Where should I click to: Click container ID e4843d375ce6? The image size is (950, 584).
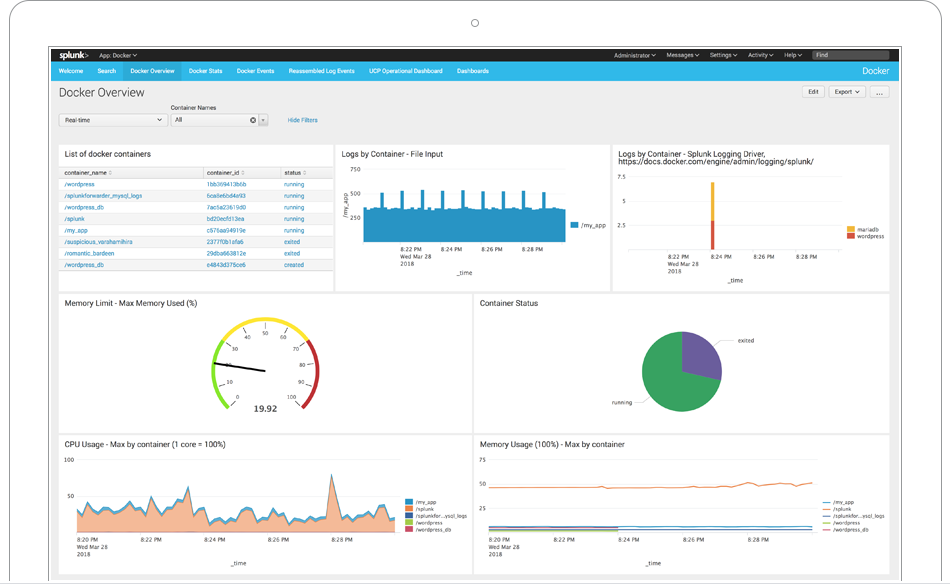click(226, 265)
